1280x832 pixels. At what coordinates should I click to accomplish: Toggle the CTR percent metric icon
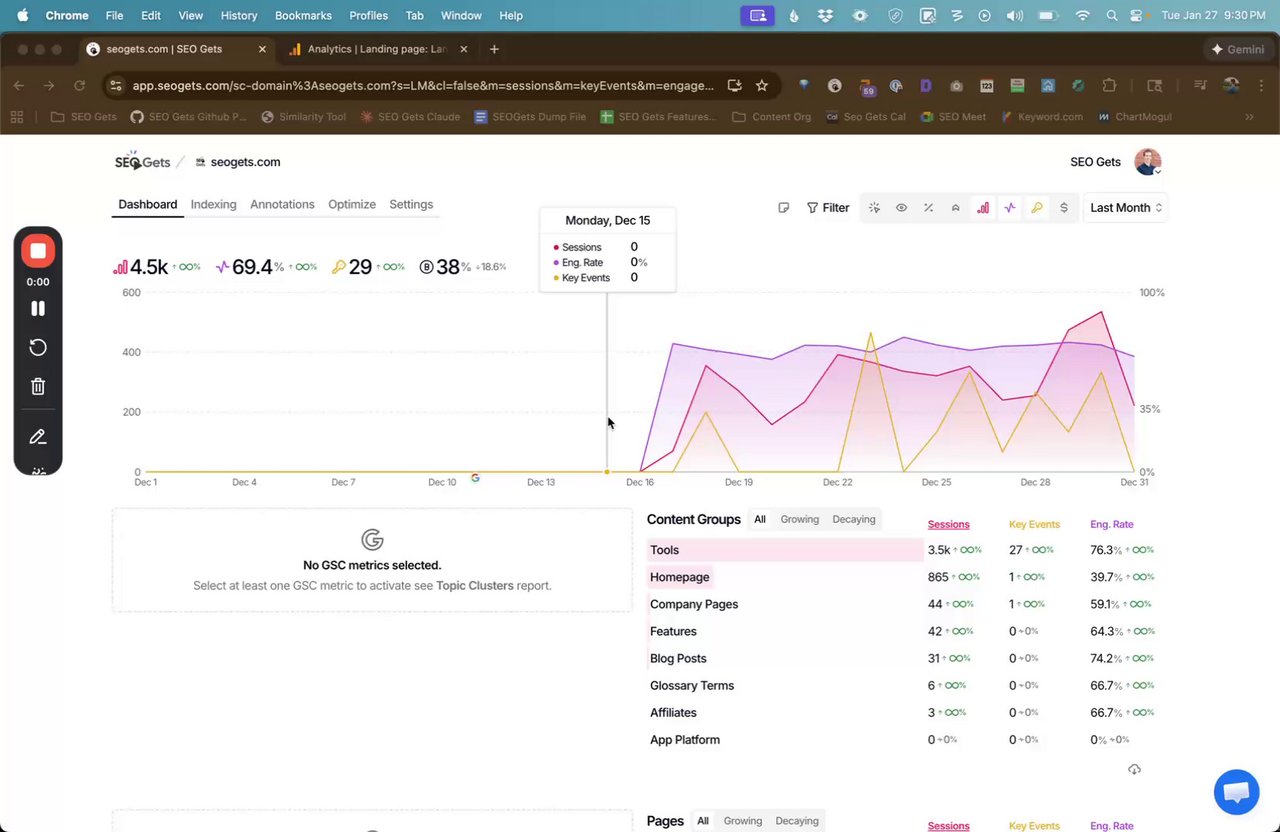pyautogui.click(x=928, y=208)
